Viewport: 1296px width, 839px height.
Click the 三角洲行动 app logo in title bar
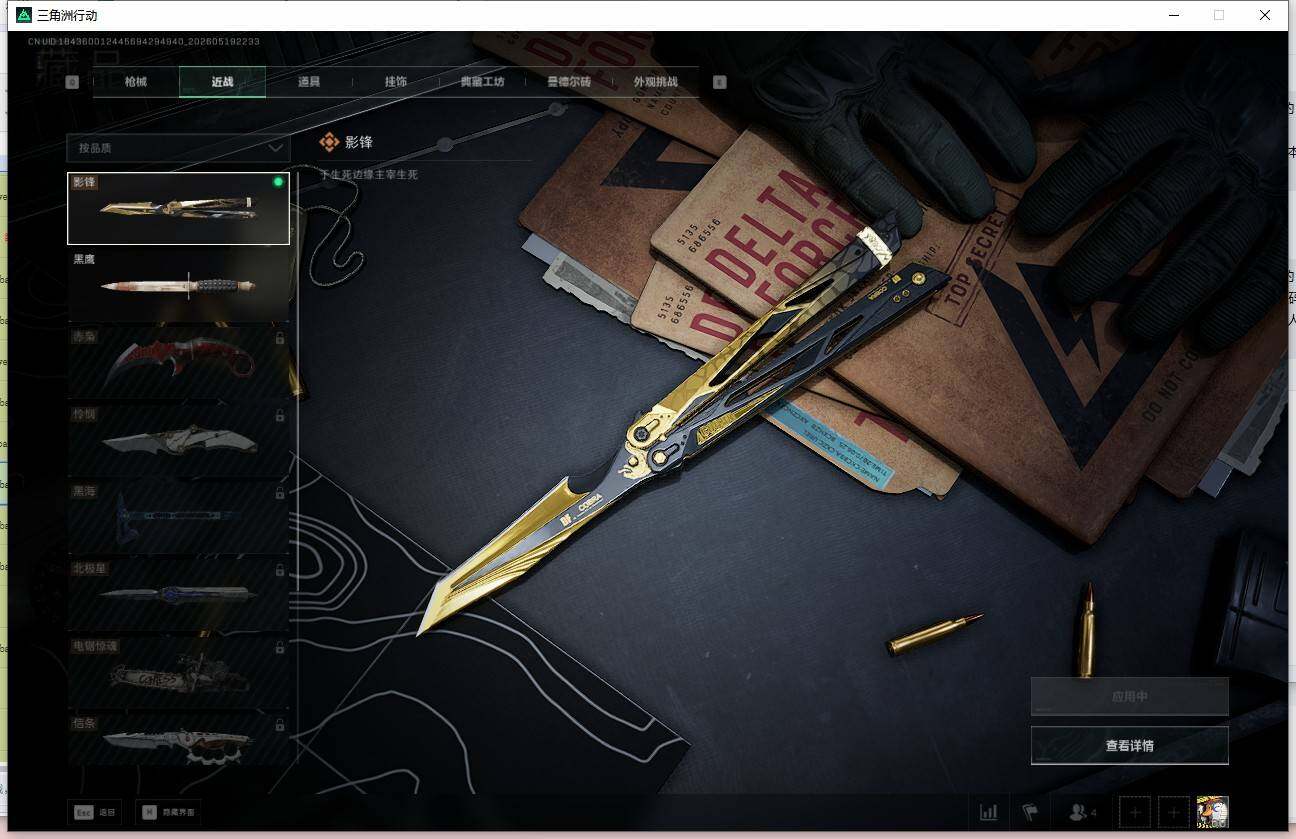[x=24, y=15]
